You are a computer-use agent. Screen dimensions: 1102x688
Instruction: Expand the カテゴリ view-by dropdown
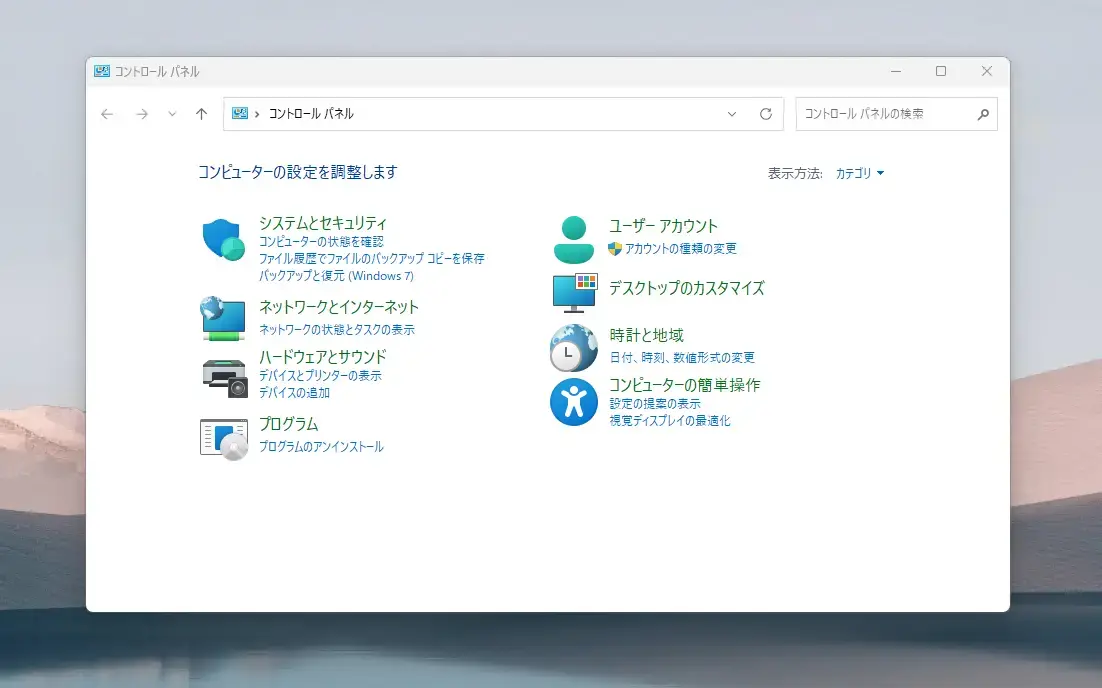pos(860,173)
